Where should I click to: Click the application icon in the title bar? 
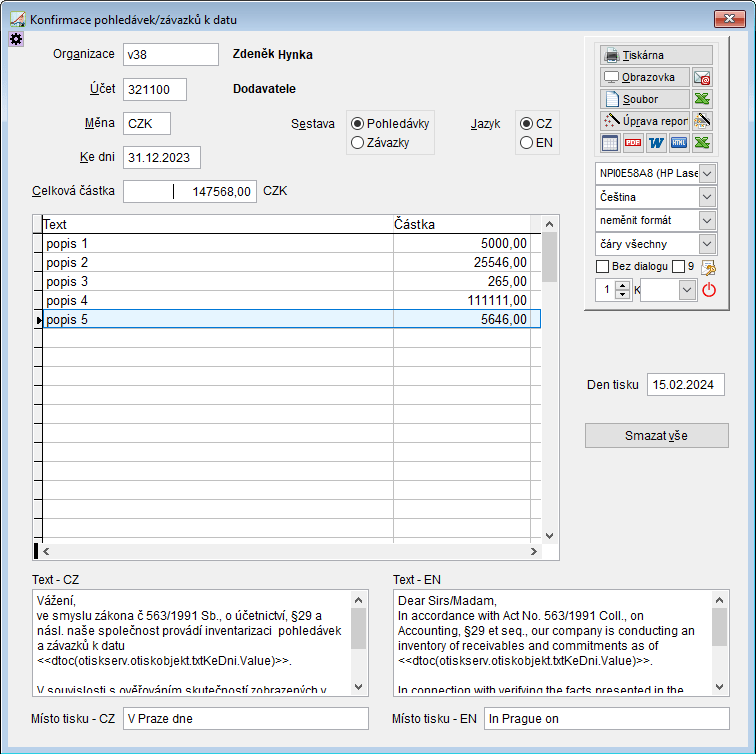(x=18, y=19)
